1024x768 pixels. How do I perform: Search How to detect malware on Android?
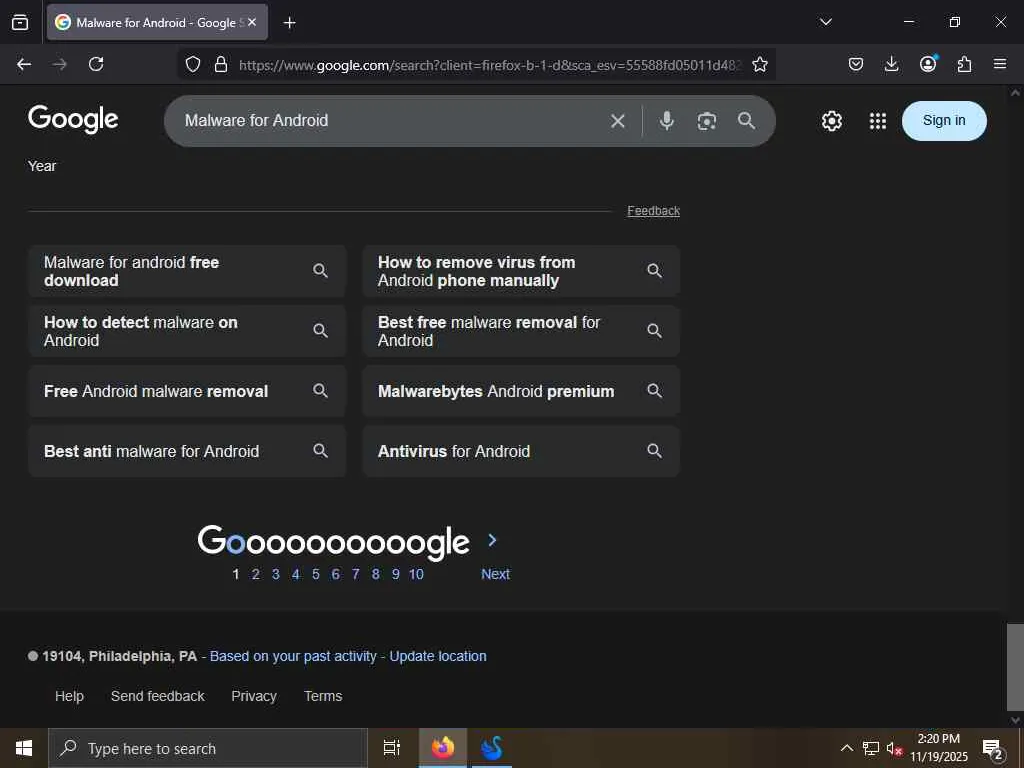coord(187,331)
